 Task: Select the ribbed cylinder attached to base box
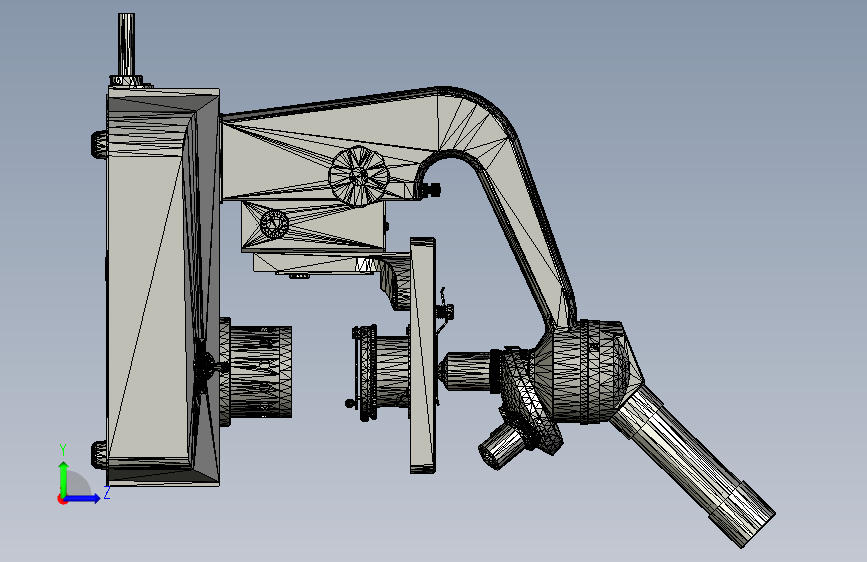point(256,372)
